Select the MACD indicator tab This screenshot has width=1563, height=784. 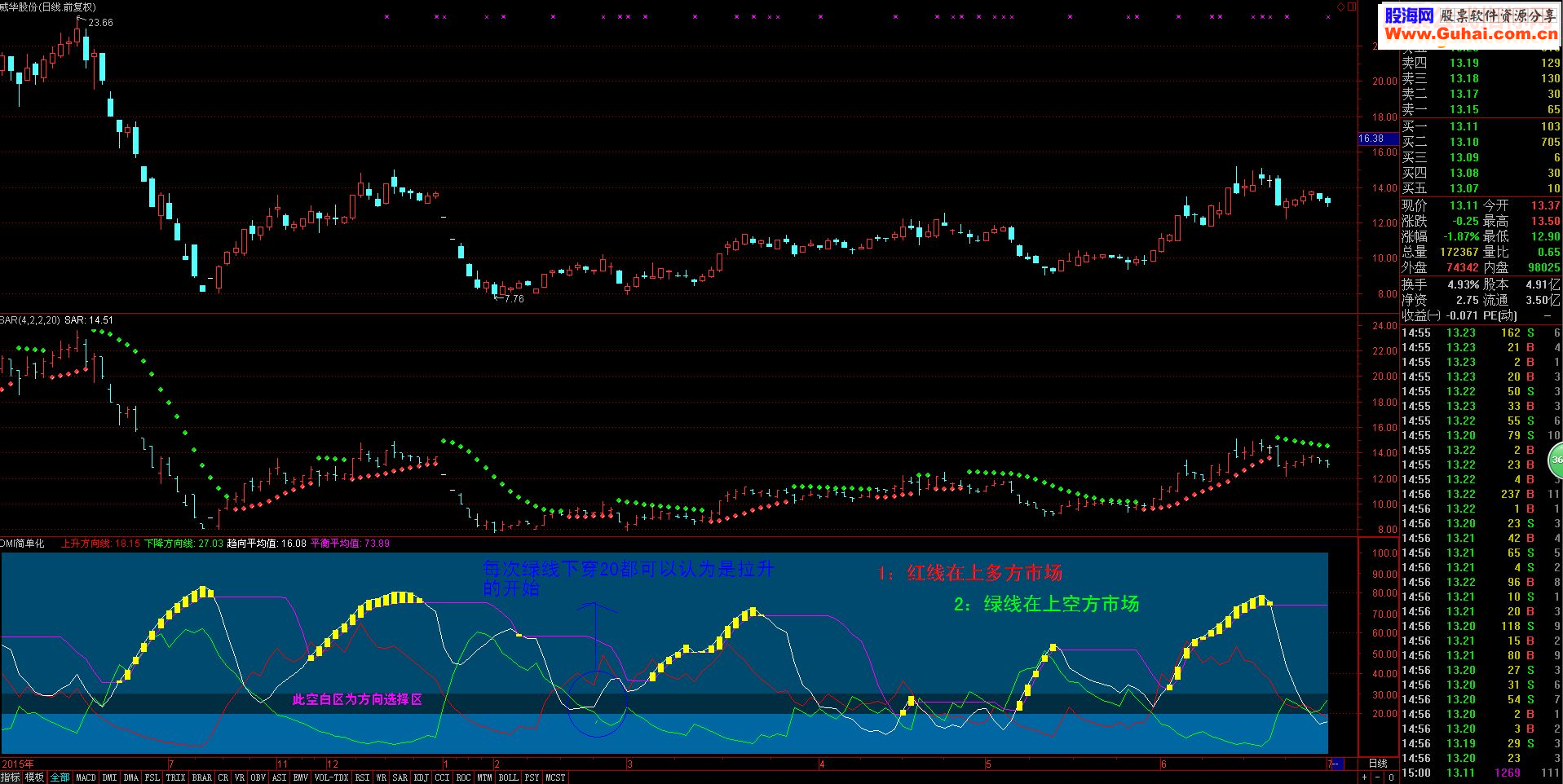(86, 777)
